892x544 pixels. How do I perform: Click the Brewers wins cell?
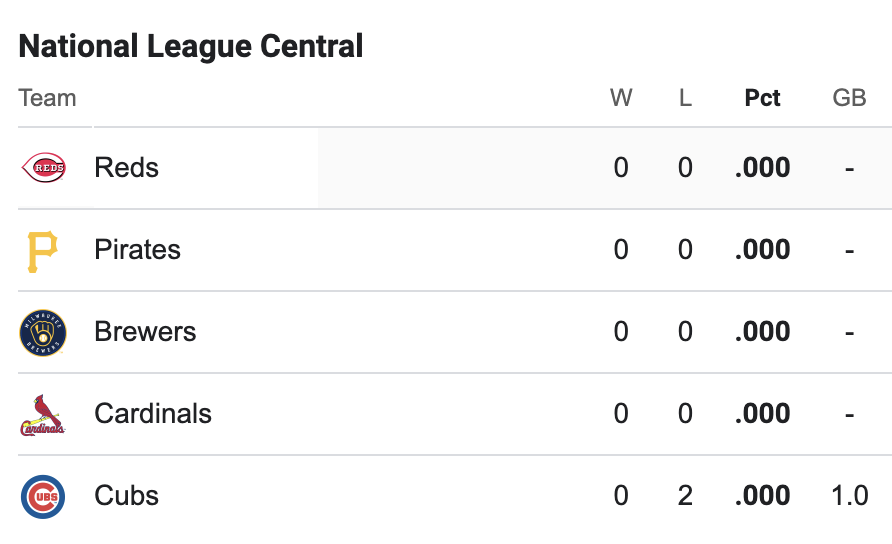pyautogui.click(x=621, y=332)
